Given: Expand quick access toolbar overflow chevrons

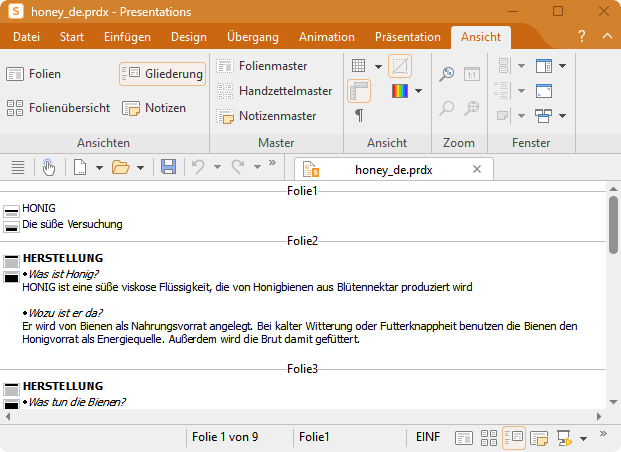Looking at the screenshot, I should coord(272,162).
